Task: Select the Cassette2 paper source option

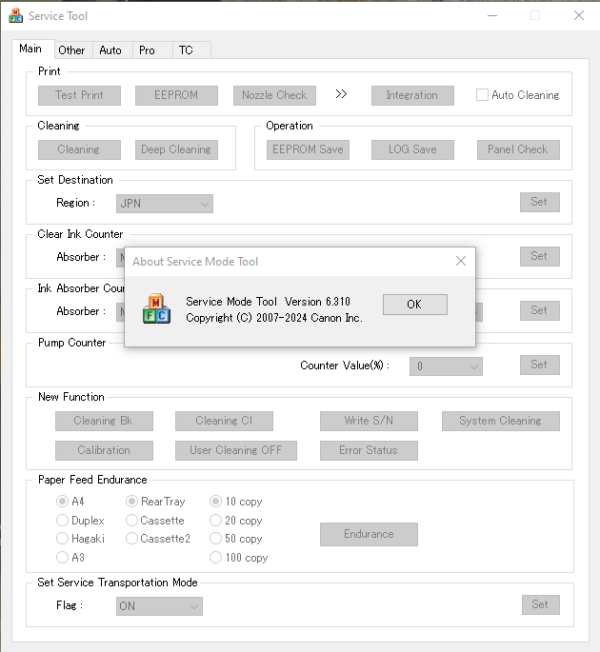Action: tap(131, 538)
